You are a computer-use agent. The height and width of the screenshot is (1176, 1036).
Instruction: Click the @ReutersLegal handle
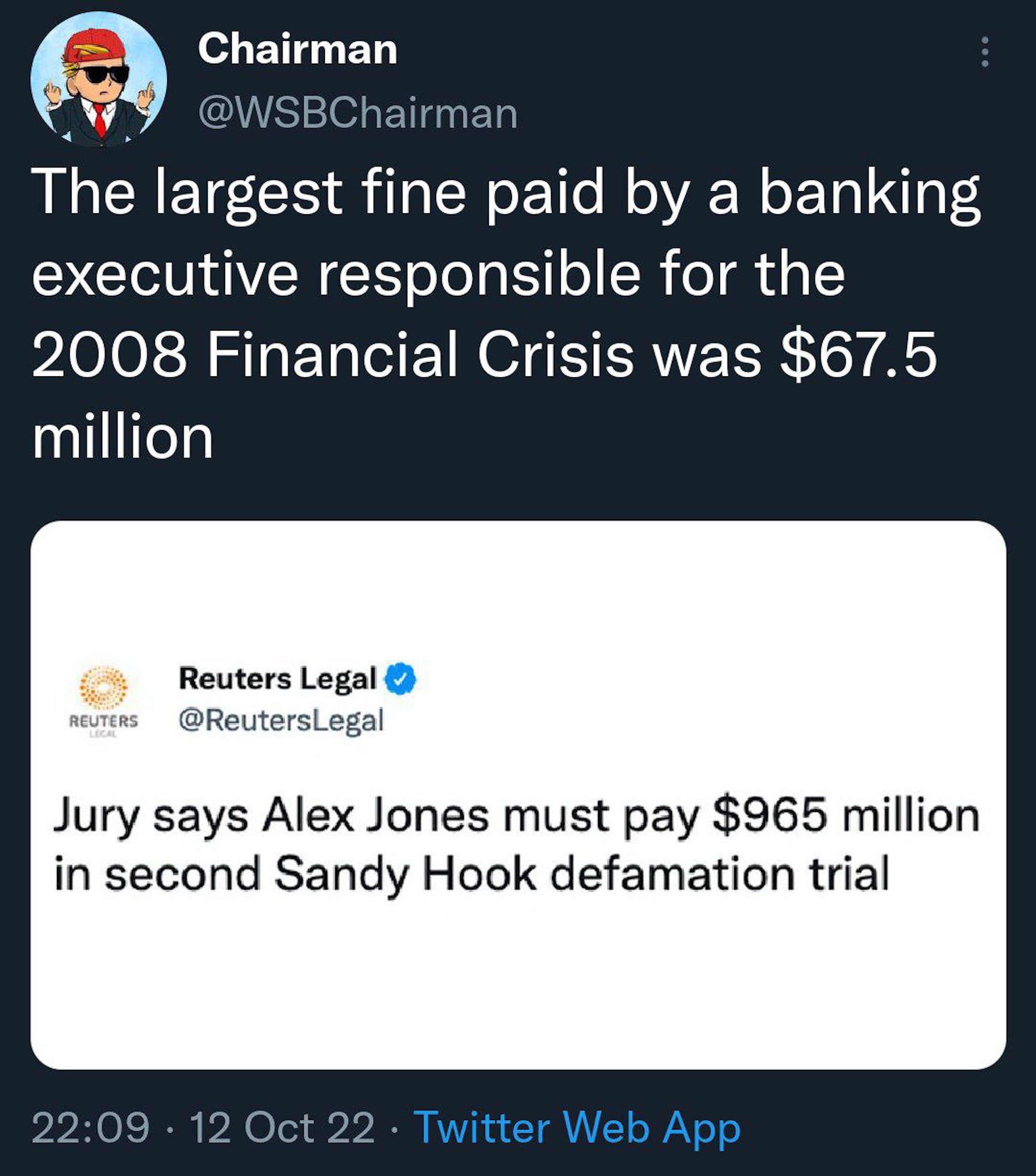281,720
